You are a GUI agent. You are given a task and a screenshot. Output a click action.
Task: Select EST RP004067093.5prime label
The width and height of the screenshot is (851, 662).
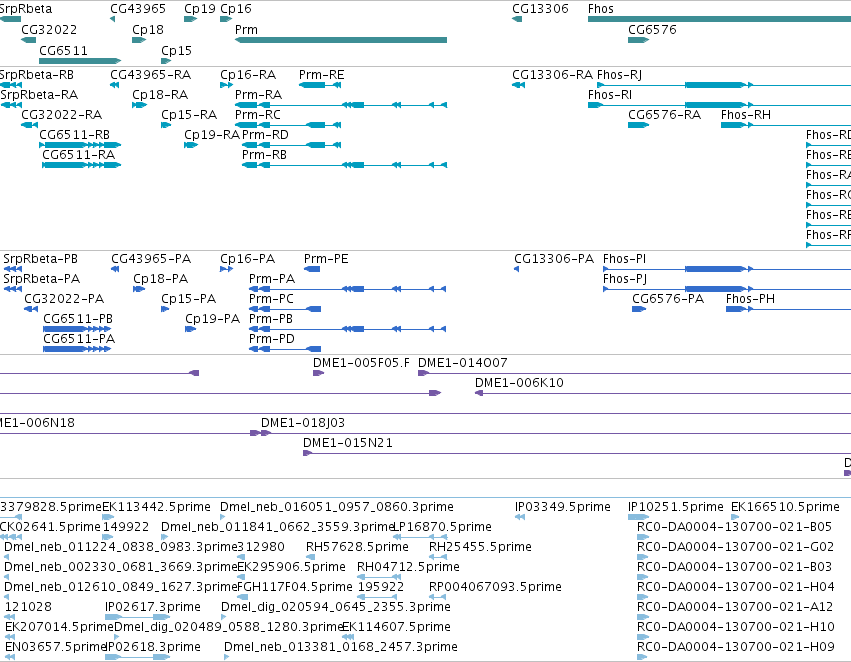(495, 588)
